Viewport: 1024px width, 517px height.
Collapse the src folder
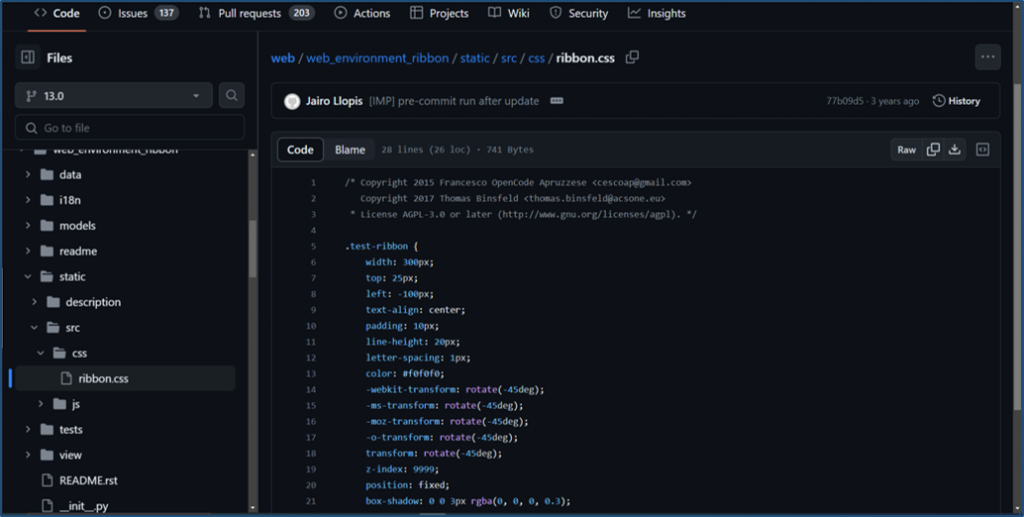pos(34,327)
